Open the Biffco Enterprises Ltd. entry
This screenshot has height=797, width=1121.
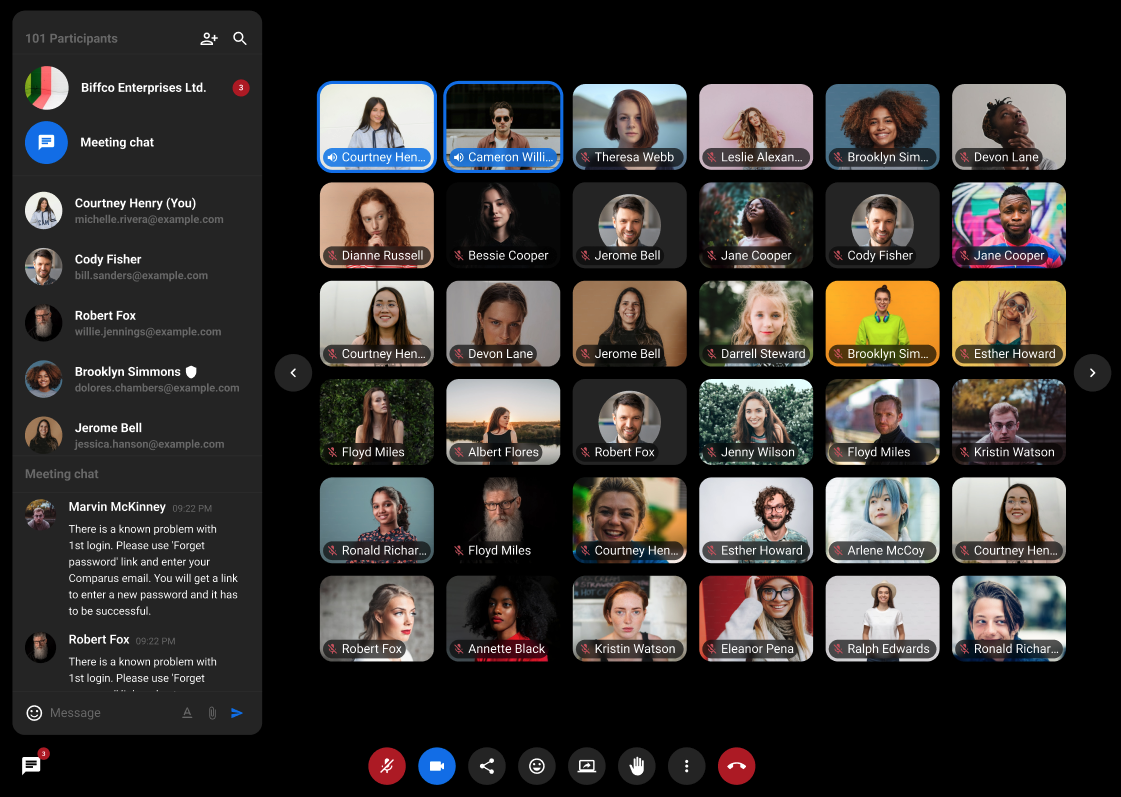137,88
